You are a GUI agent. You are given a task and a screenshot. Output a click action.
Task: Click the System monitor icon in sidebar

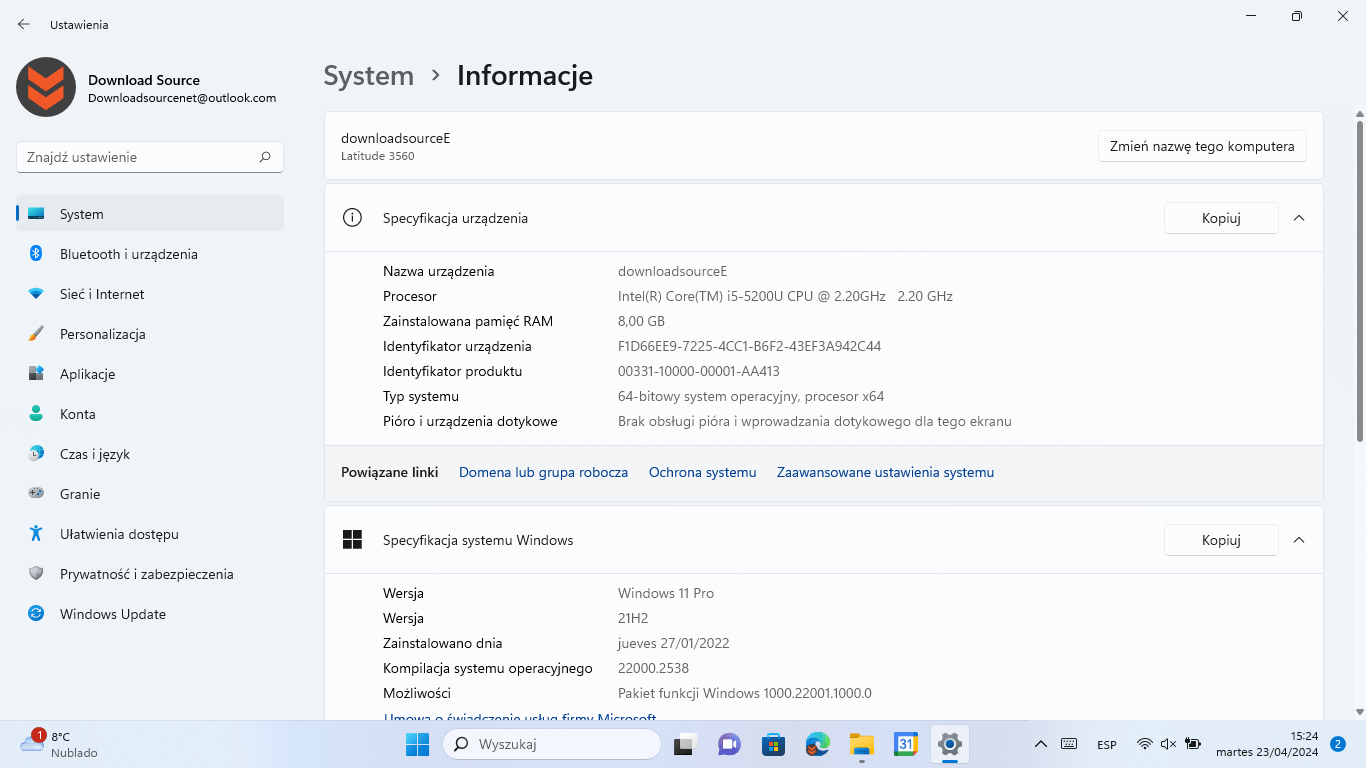pyautogui.click(x=36, y=214)
